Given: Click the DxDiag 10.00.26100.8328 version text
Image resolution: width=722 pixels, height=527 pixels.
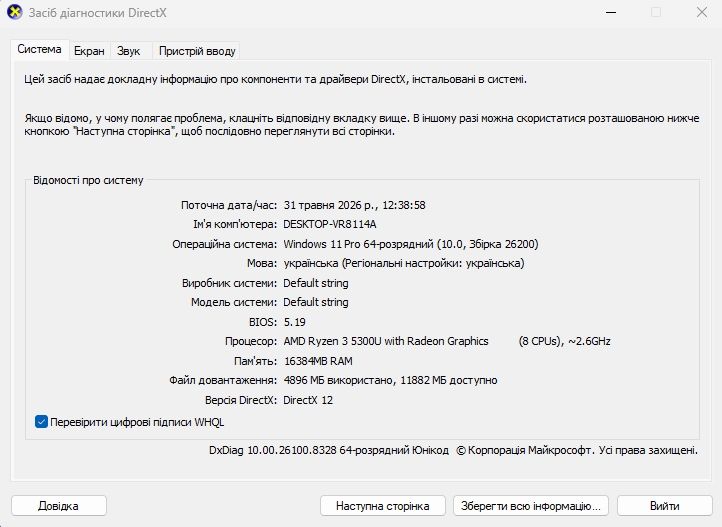Looking at the screenshot, I should pos(329,450).
